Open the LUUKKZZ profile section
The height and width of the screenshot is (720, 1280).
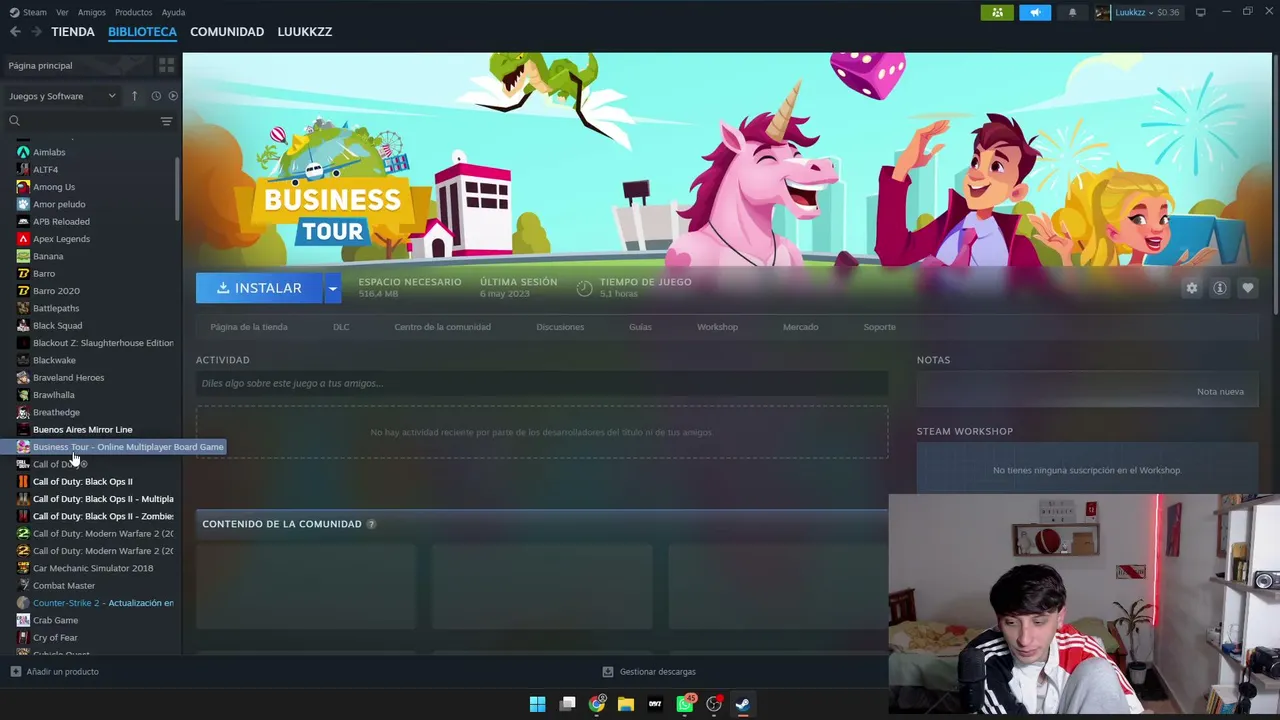[305, 32]
